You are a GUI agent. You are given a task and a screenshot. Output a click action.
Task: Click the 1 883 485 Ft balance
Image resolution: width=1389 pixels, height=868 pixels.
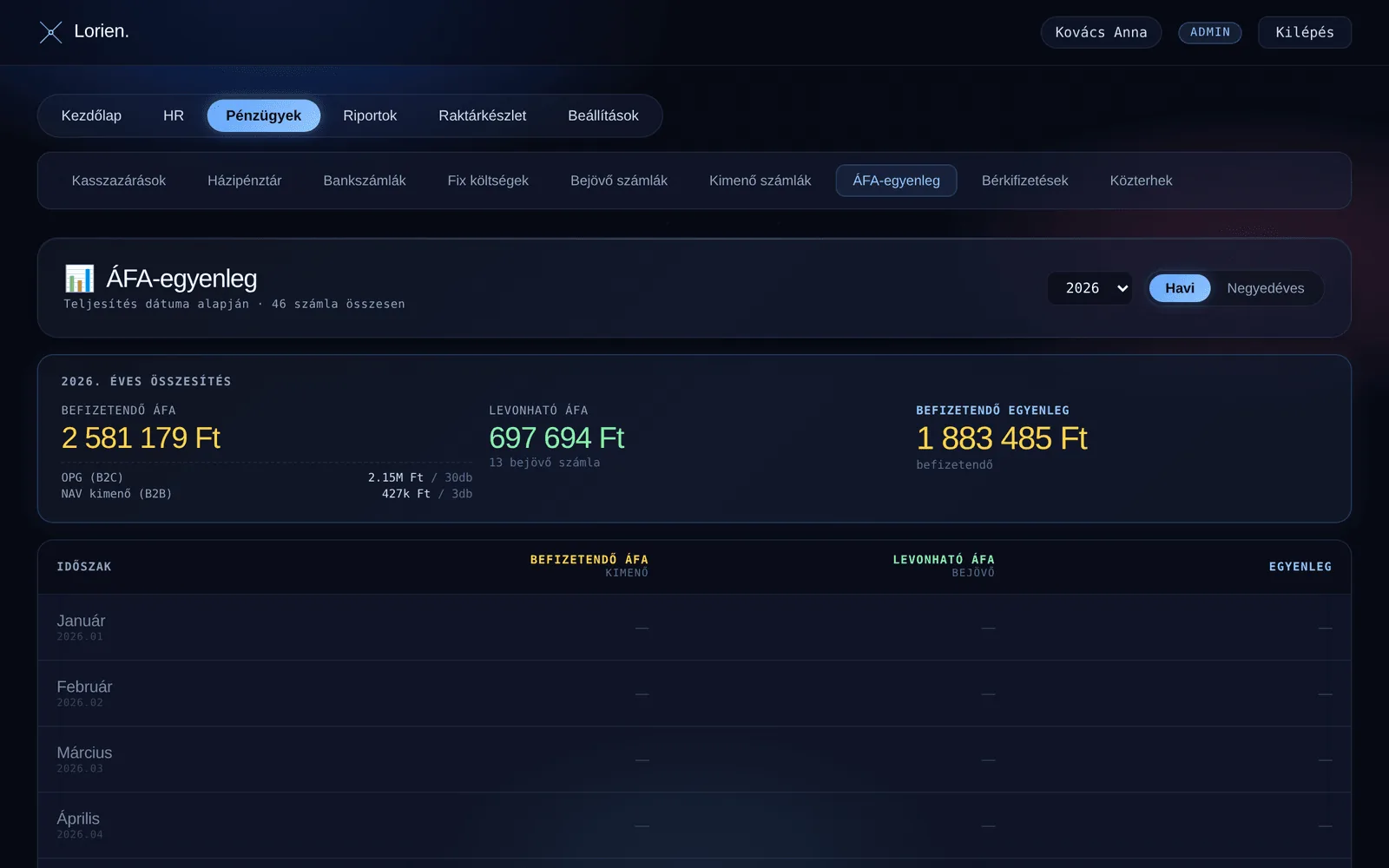pyautogui.click(x=1002, y=438)
